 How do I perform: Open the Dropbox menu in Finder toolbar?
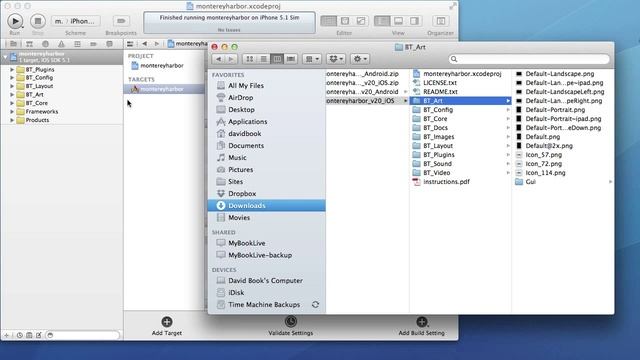336,59
